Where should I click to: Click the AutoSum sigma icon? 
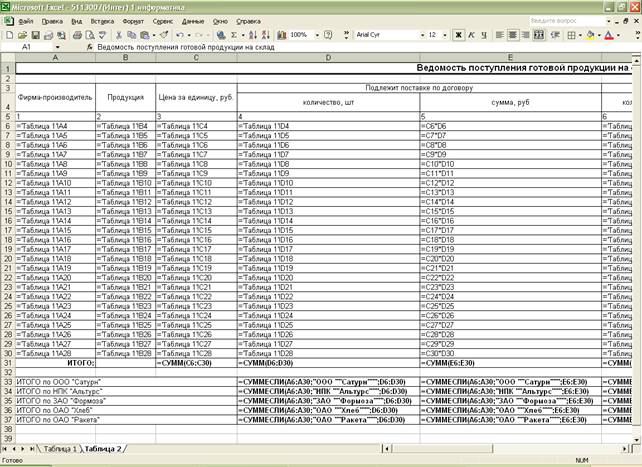[234, 34]
